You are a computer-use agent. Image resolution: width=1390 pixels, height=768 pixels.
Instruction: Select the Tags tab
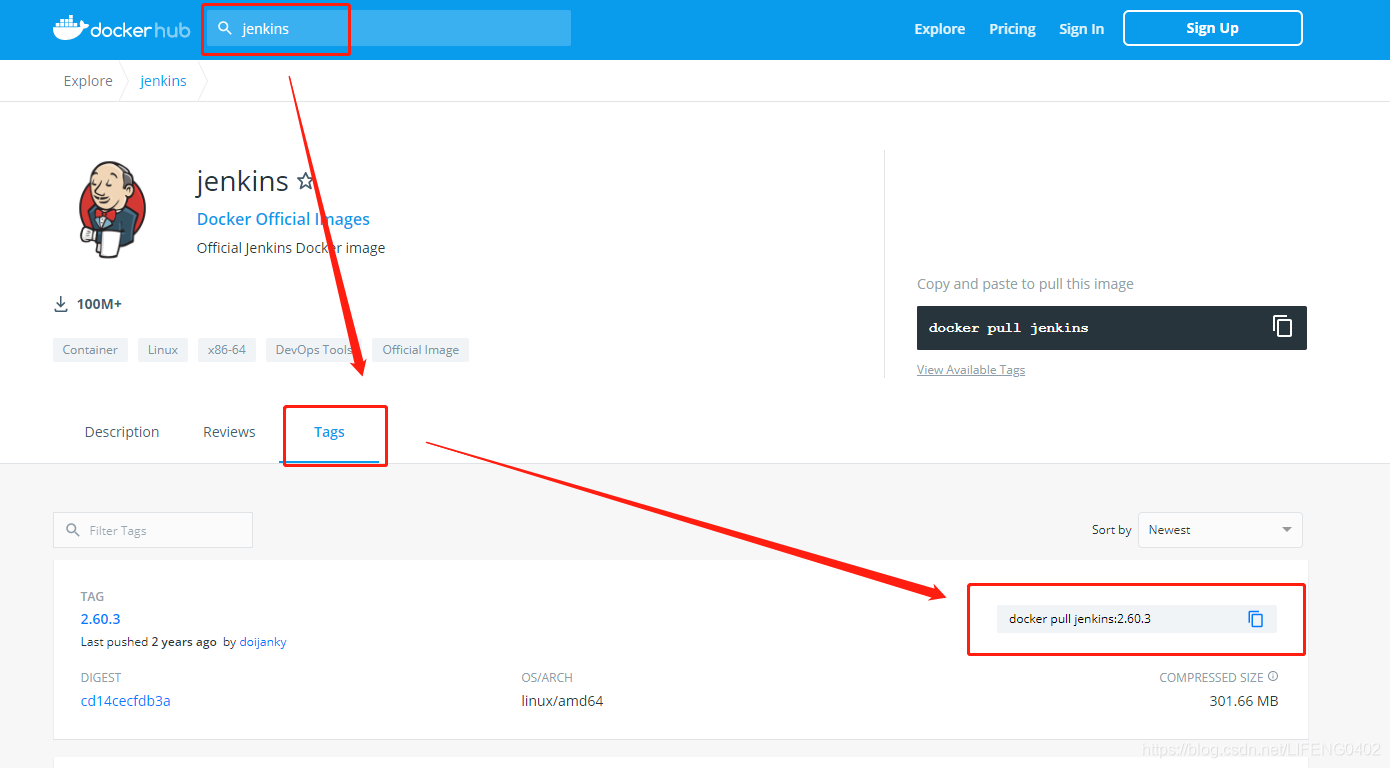tap(329, 432)
